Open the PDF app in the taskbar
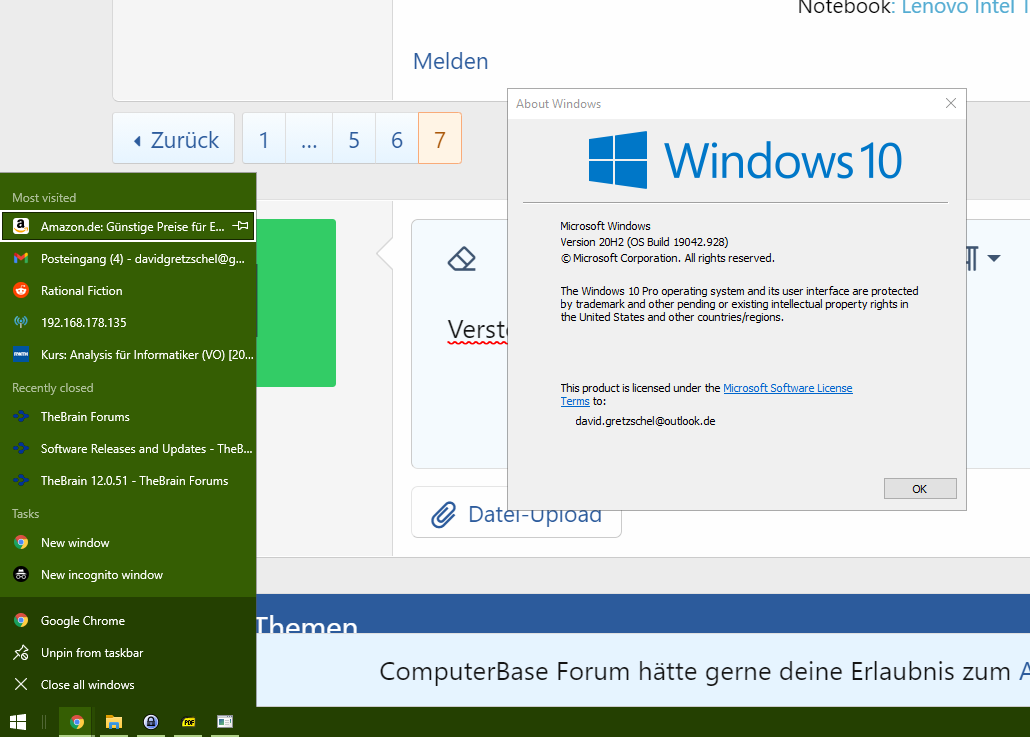The height and width of the screenshot is (737, 1030). point(189,722)
